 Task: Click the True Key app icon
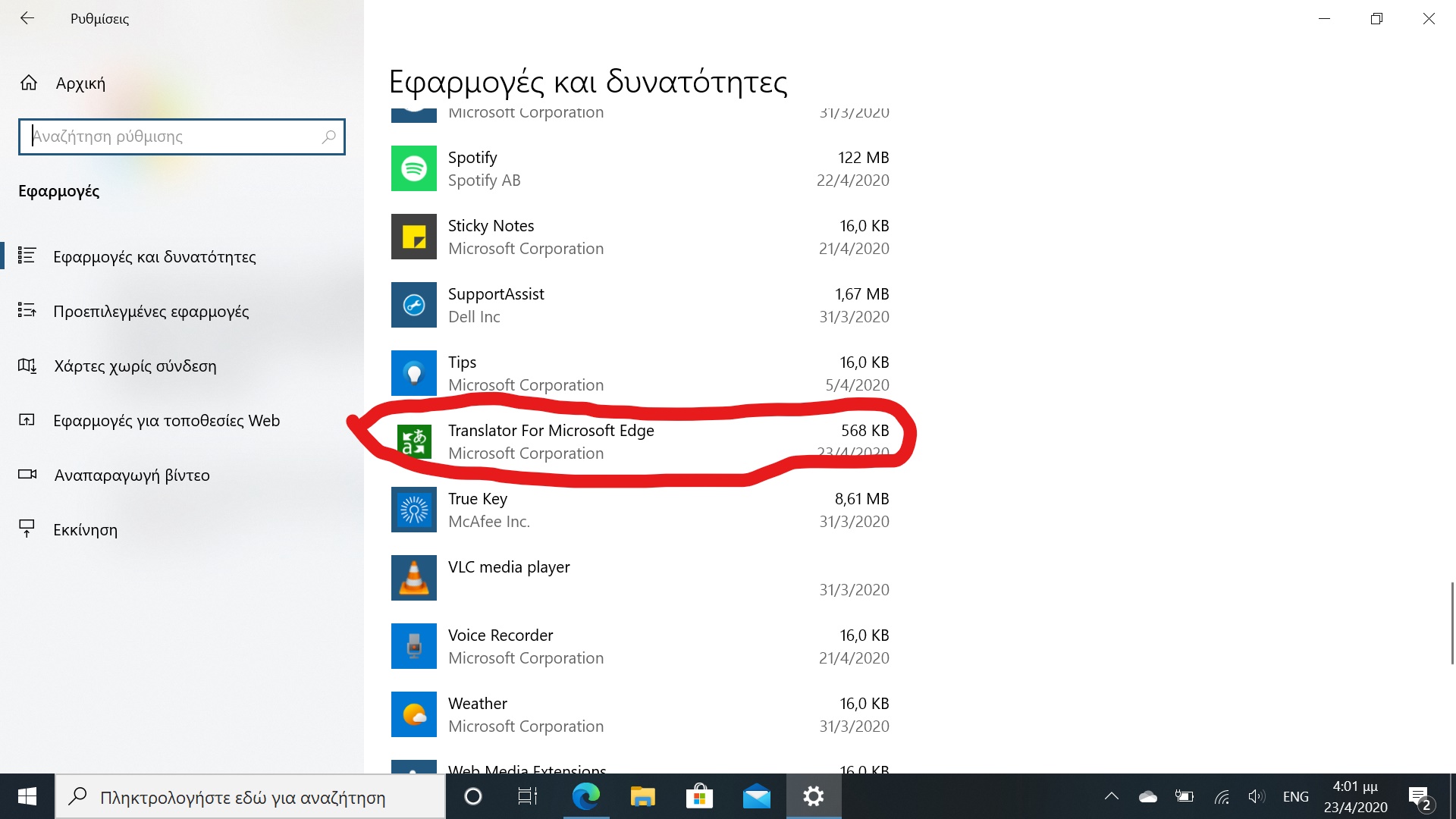point(413,510)
